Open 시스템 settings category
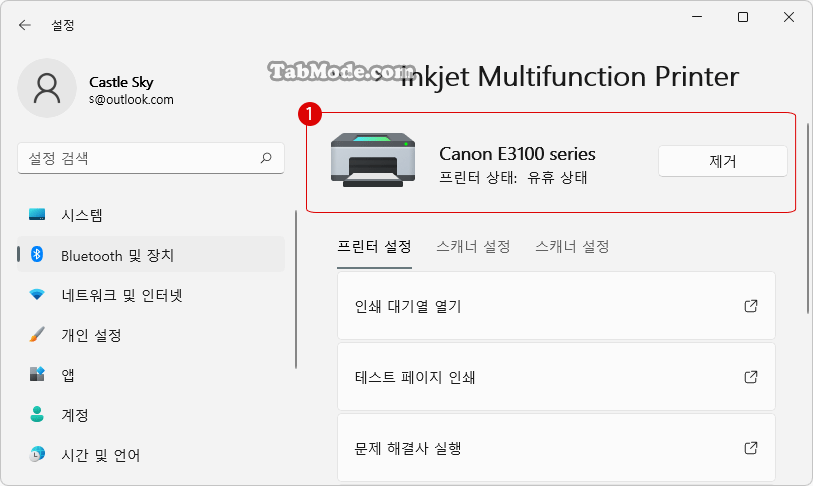The height and width of the screenshot is (486, 813). click(x=151, y=214)
